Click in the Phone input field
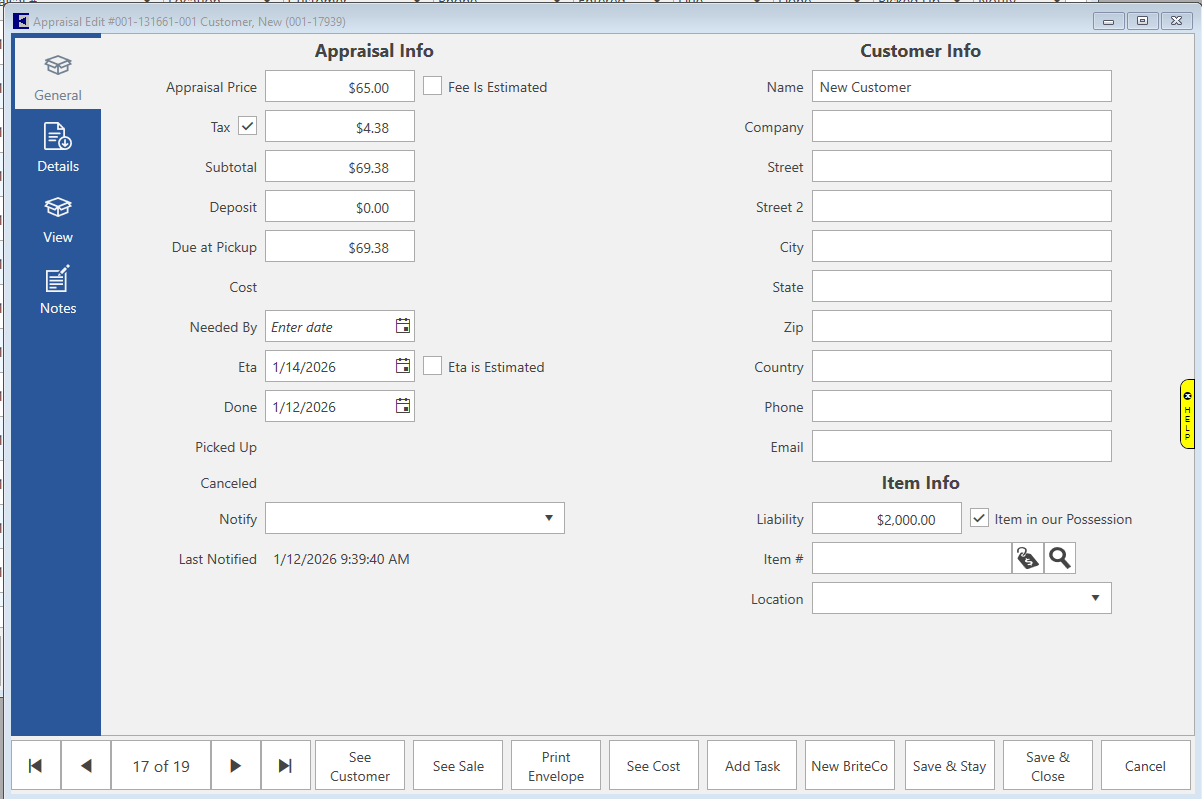Image resolution: width=1202 pixels, height=799 pixels. click(x=961, y=406)
